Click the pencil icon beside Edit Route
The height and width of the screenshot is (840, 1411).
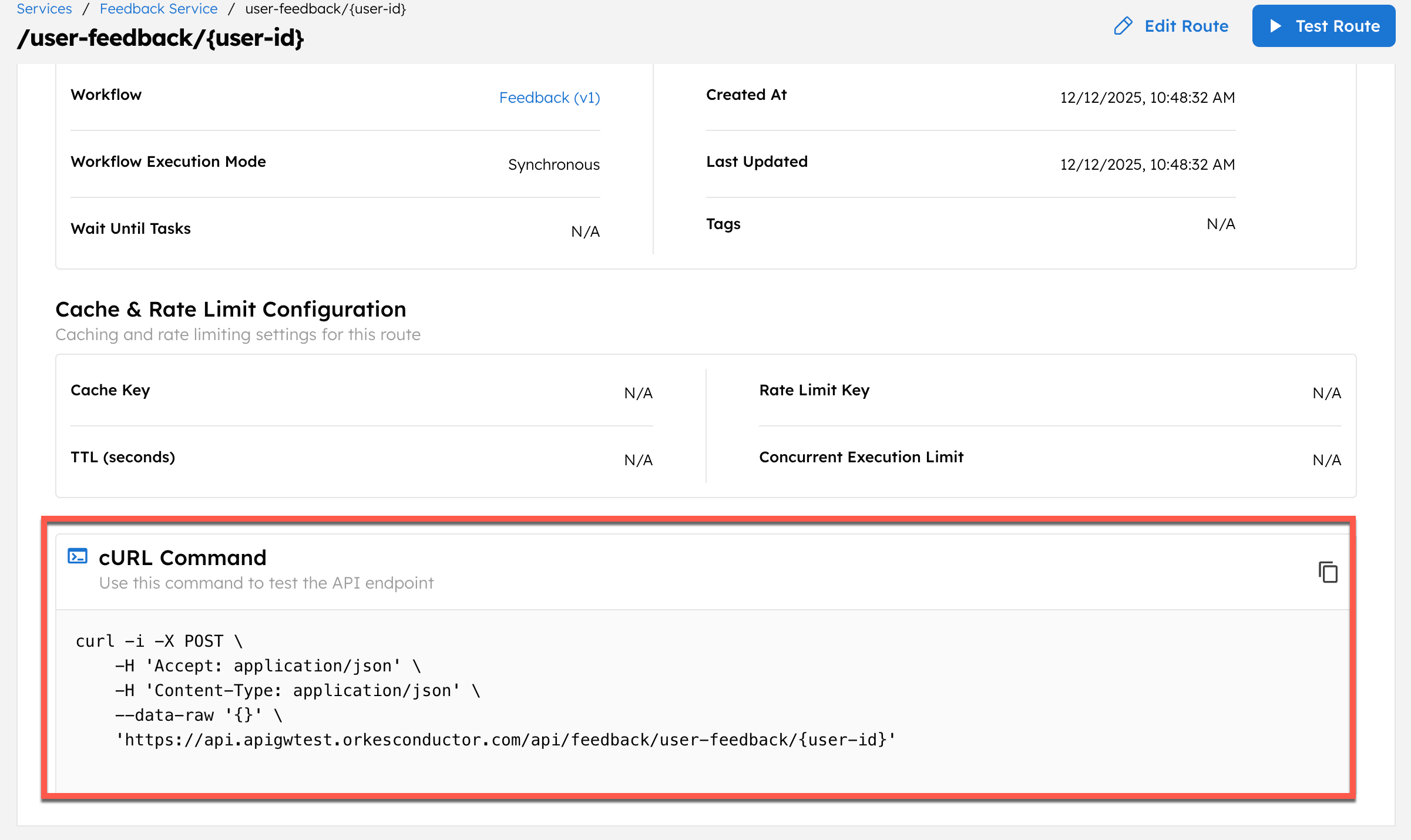(x=1123, y=26)
